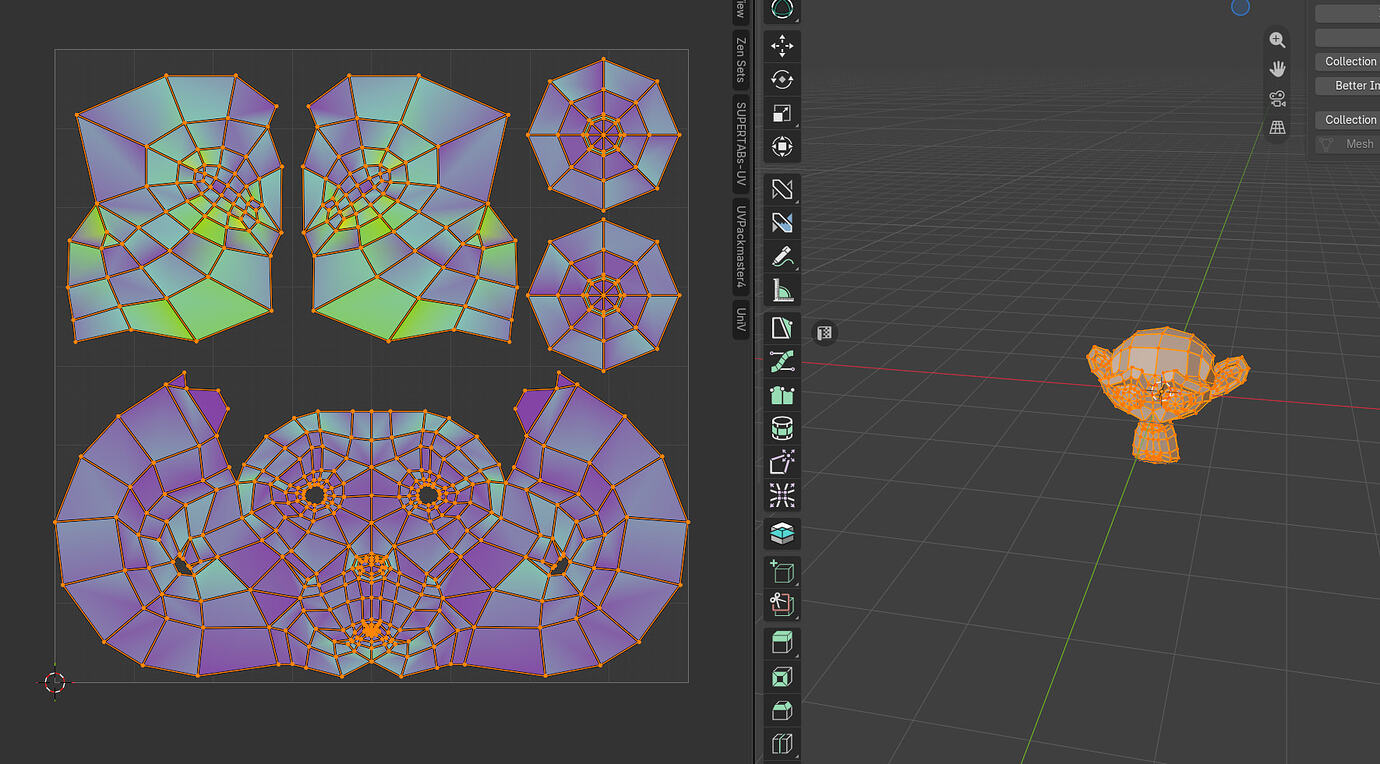The width and height of the screenshot is (1380, 764).
Task: Select the Loop Cut tool
Action: click(x=782, y=744)
